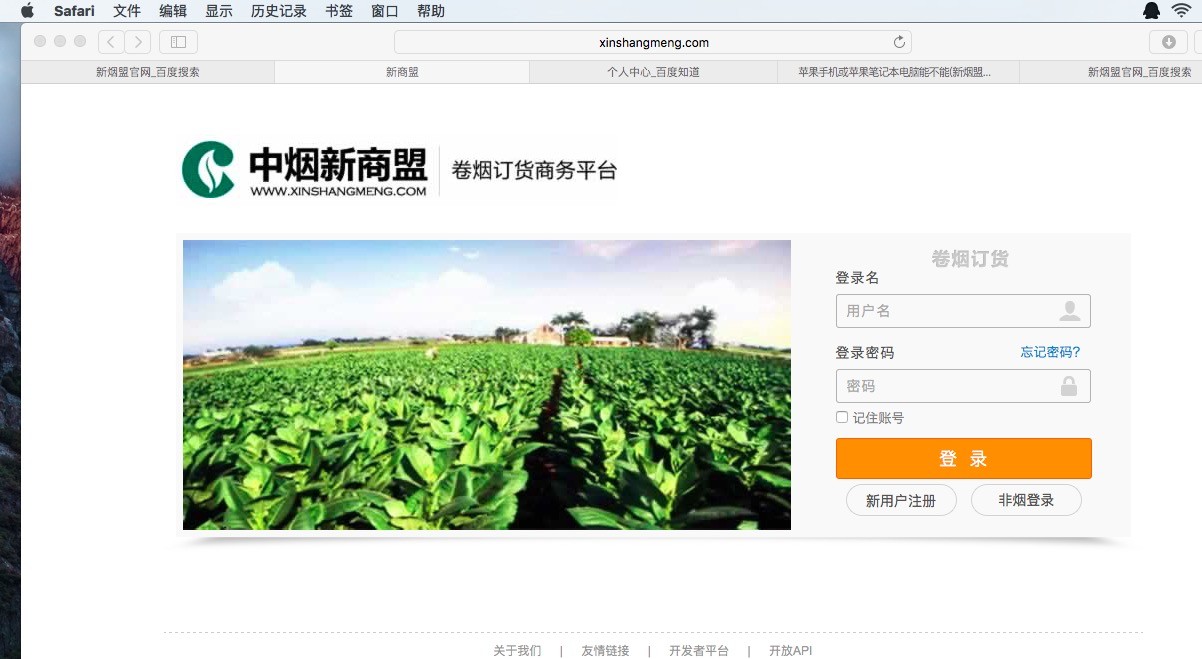The width and height of the screenshot is (1202, 659).
Task: Click the 登录密码 label
Action: (x=865, y=353)
